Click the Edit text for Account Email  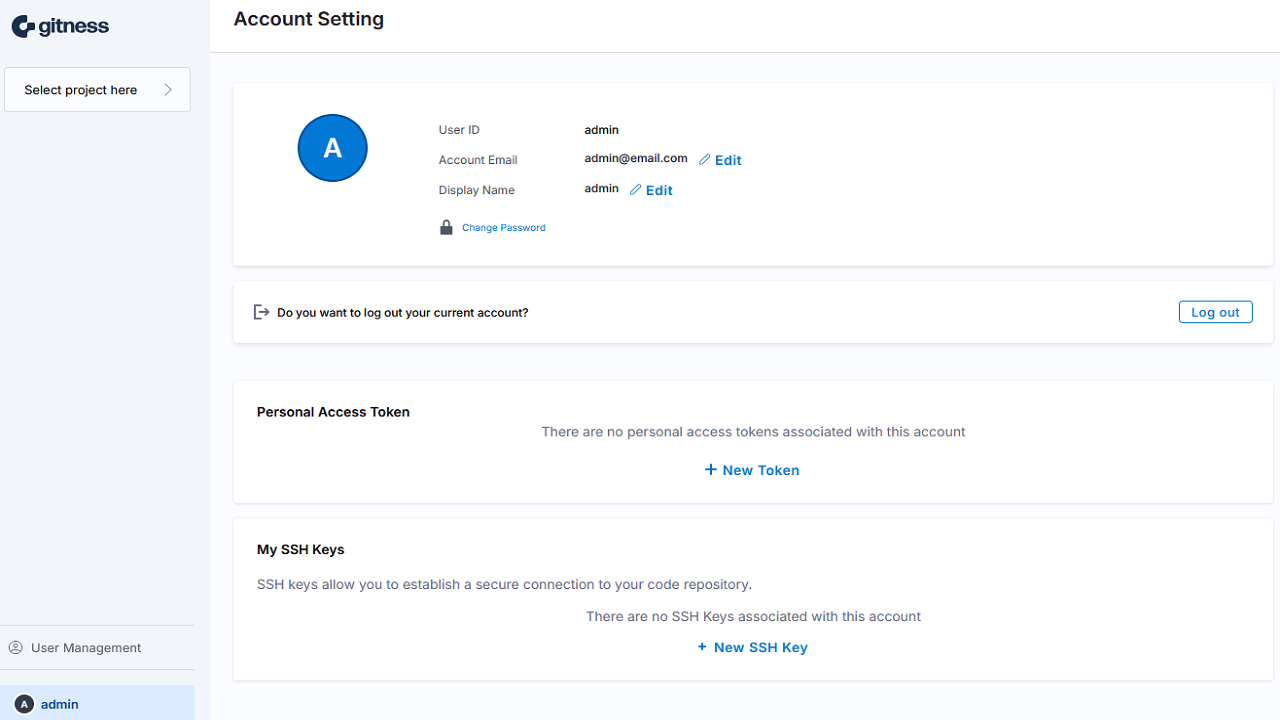click(x=728, y=160)
